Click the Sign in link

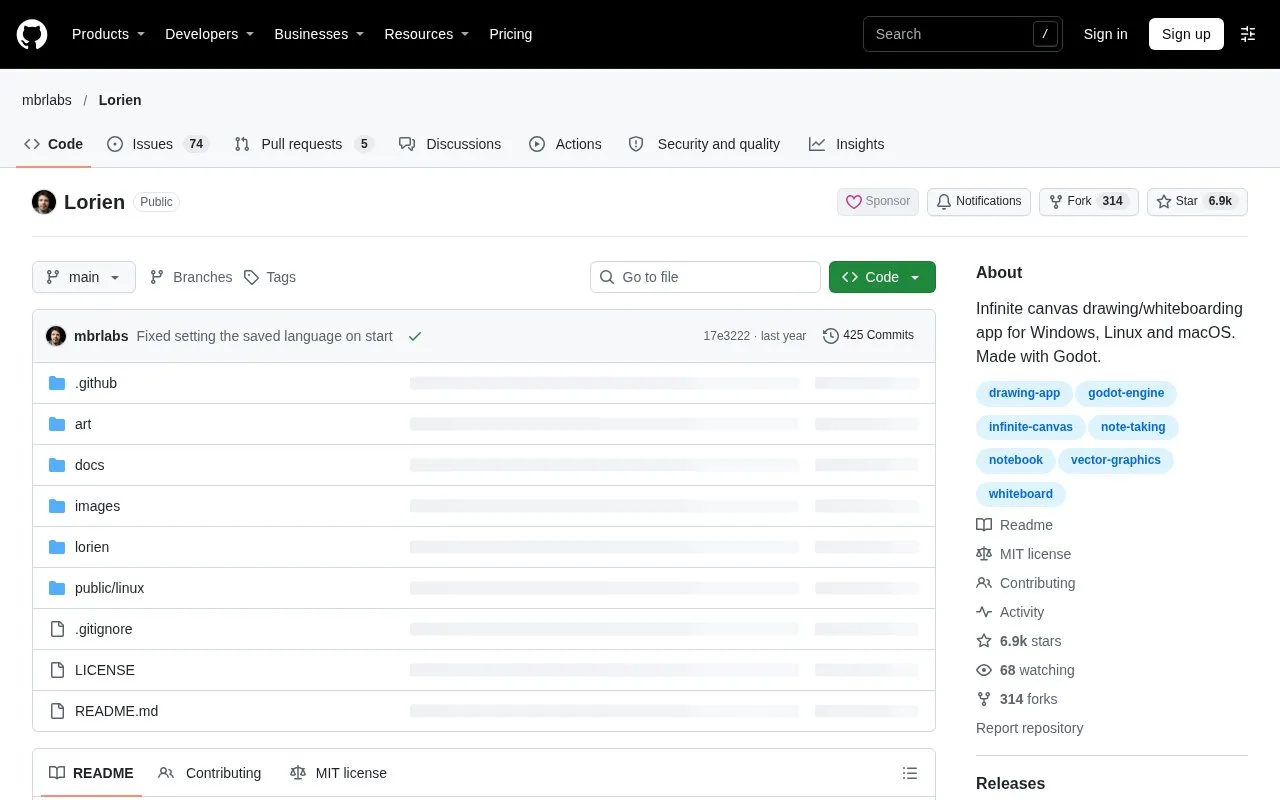tap(1106, 34)
